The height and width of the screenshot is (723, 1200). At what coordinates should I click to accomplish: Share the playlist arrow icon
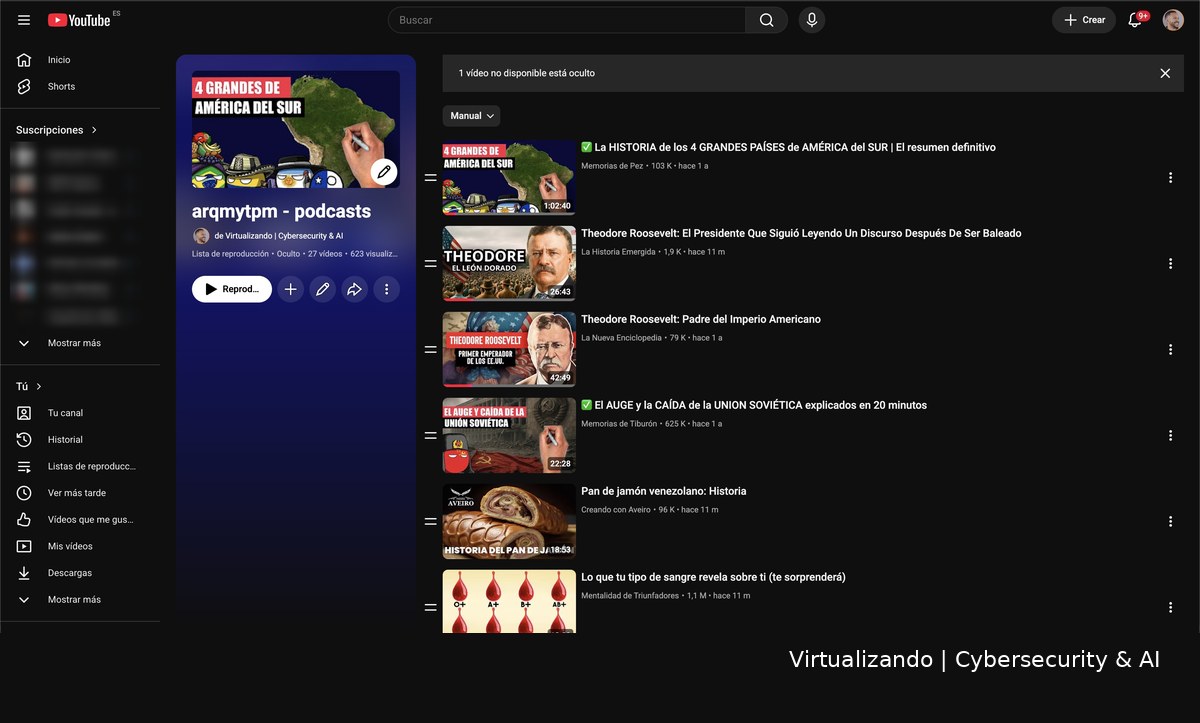354,289
